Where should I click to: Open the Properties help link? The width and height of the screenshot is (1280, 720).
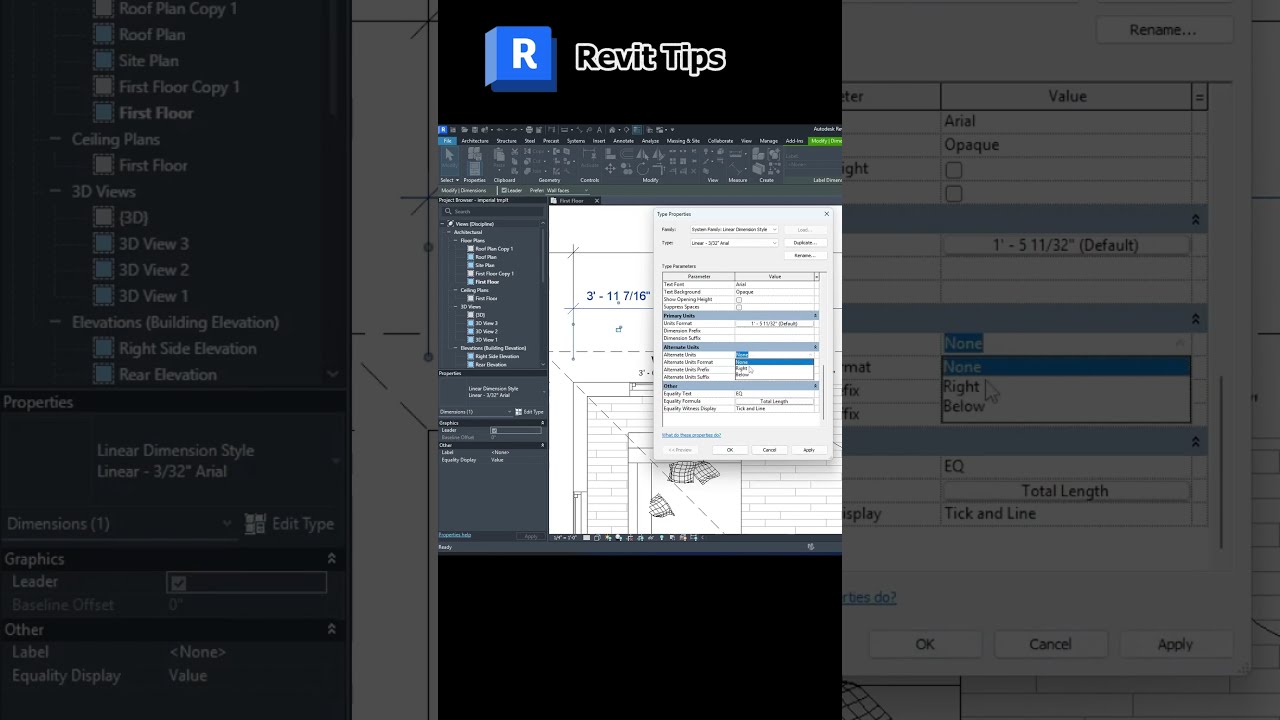[x=454, y=535]
